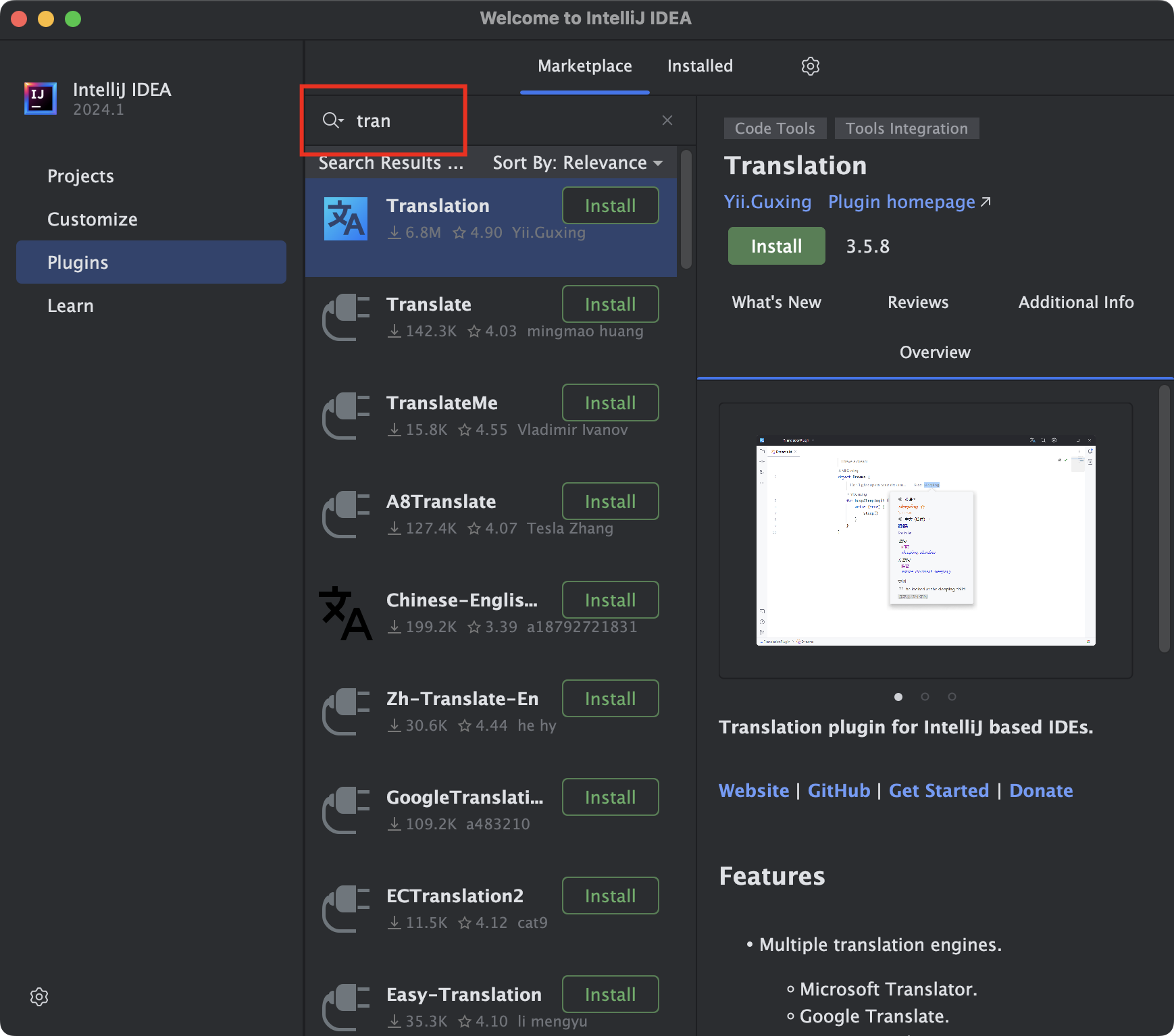Open plugin settings gear next to Installed tab
Image resolution: width=1174 pixels, height=1036 pixels.
[x=810, y=66]
